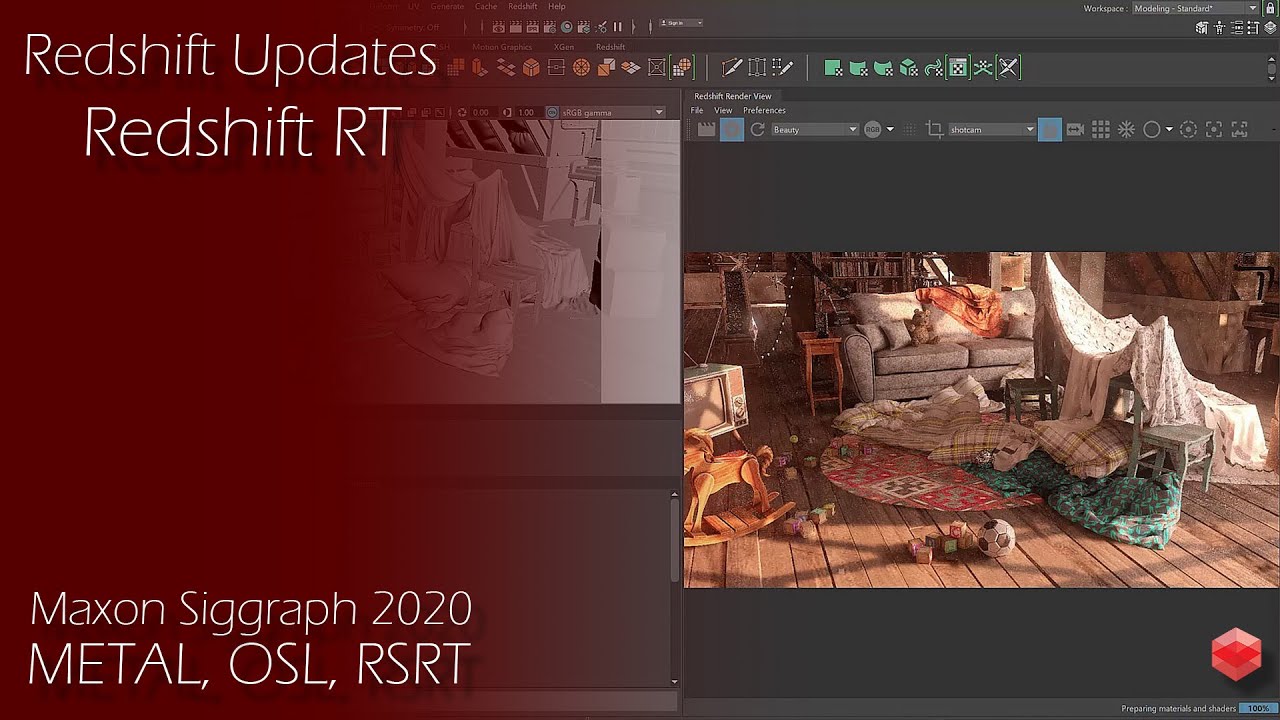This screenshot has height=720, width=1280.
Task: Switch to the Redshift shelf tab
Action: pos(610,47)
